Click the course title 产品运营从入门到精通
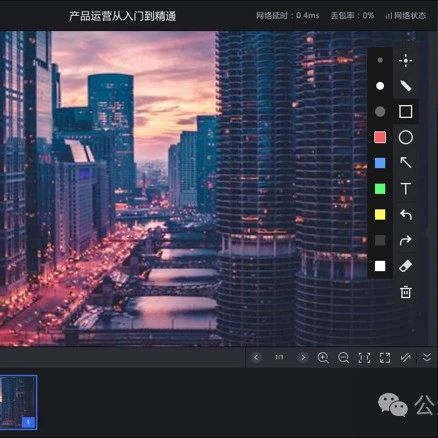The height and width of the screenshot is (438, 438). [123, 16]
